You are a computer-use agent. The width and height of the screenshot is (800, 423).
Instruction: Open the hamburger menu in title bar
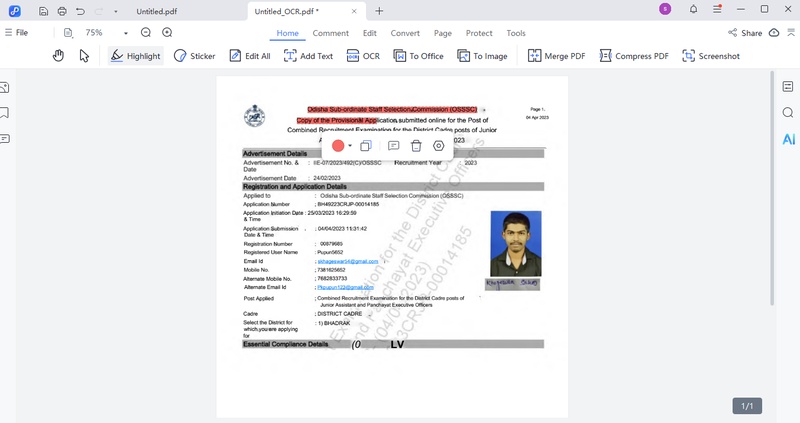click(x=717, y=9)
